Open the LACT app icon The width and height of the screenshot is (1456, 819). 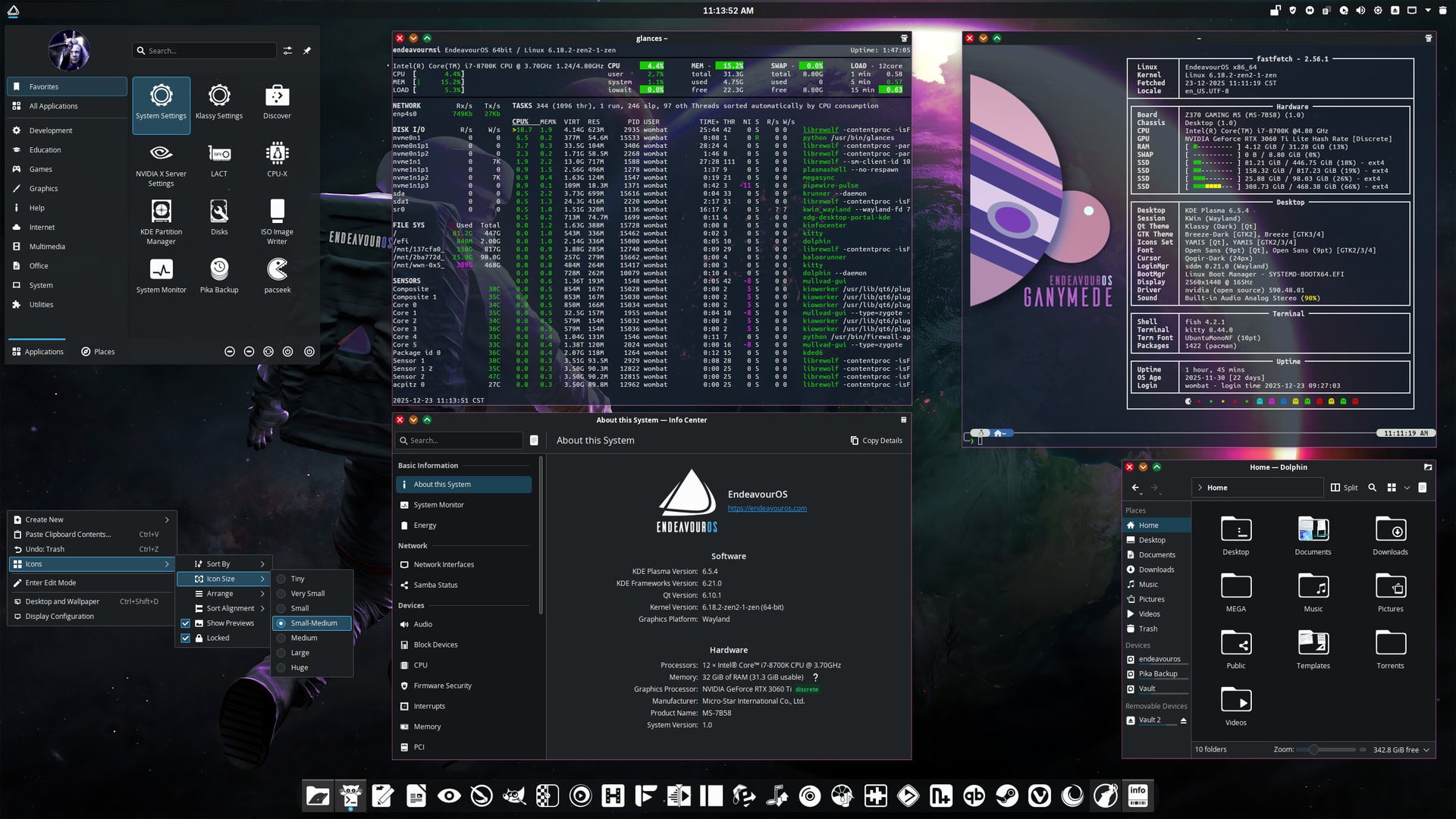[219, 161]
